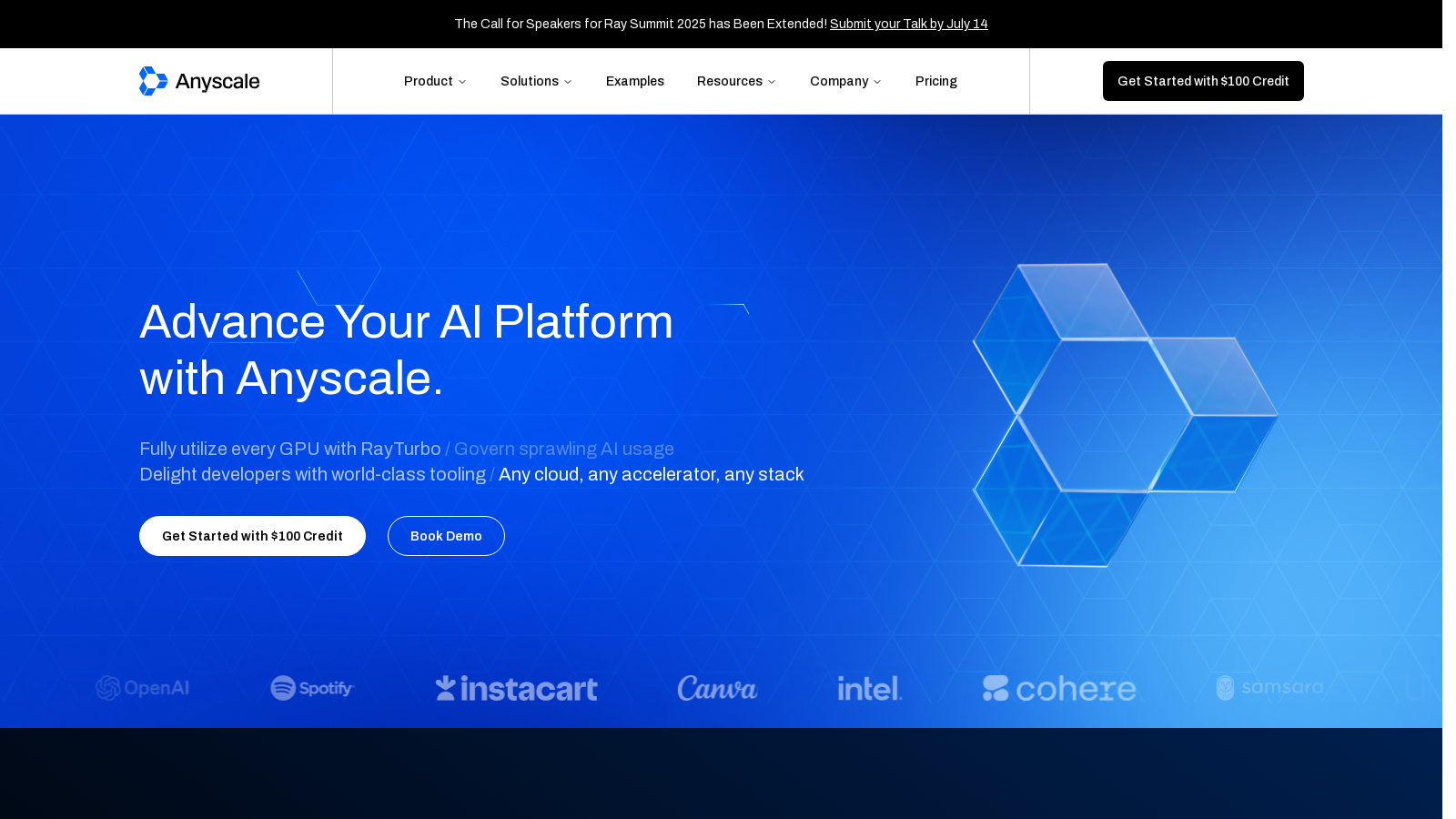This screenshot has height=819, width=1456.
Task: Select the Instacart logo
Action: click(515, 688)
